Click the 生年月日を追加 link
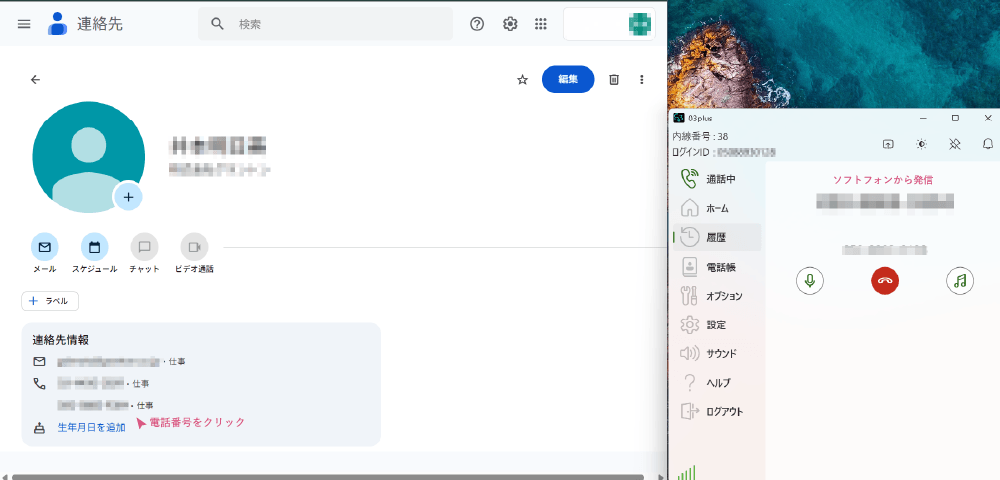This screenshot has width=1000, height=480. click(x=91, y=427)
